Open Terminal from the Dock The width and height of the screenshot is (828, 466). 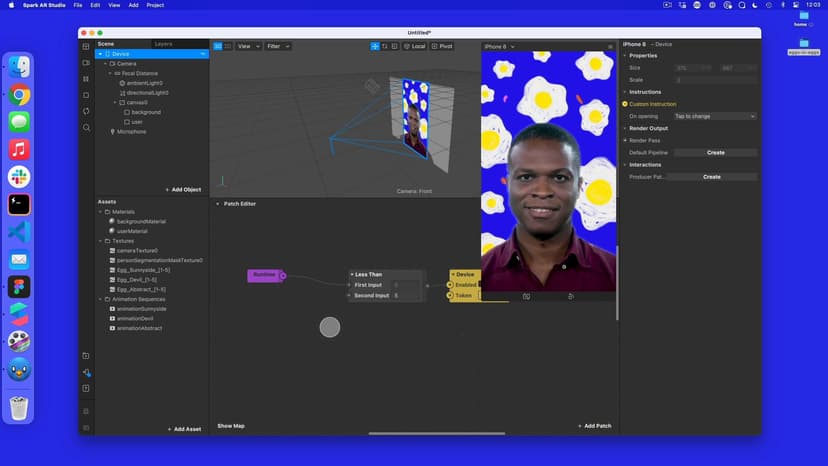pos(19,204)
